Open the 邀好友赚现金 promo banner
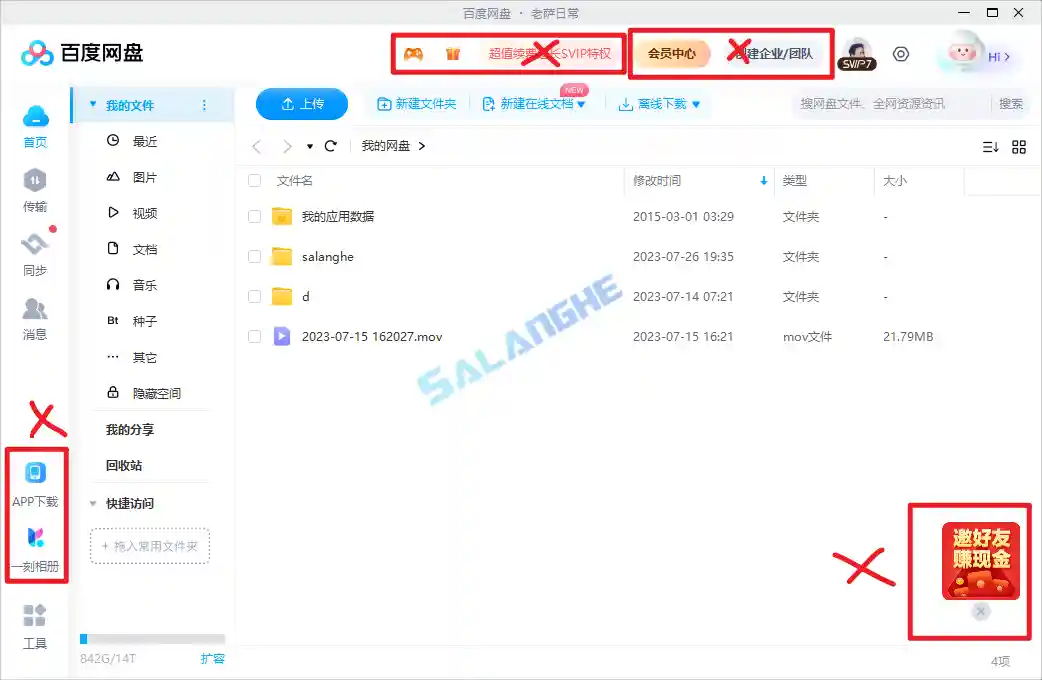 click(x=980, y=560)
